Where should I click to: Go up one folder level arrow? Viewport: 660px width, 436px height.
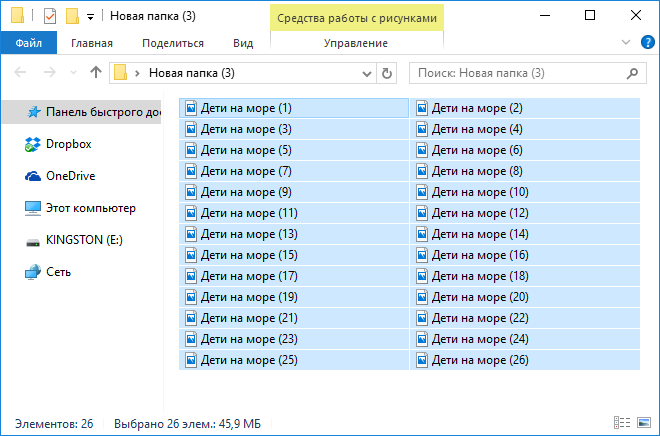pyautogui.click(x=96, y=73)
